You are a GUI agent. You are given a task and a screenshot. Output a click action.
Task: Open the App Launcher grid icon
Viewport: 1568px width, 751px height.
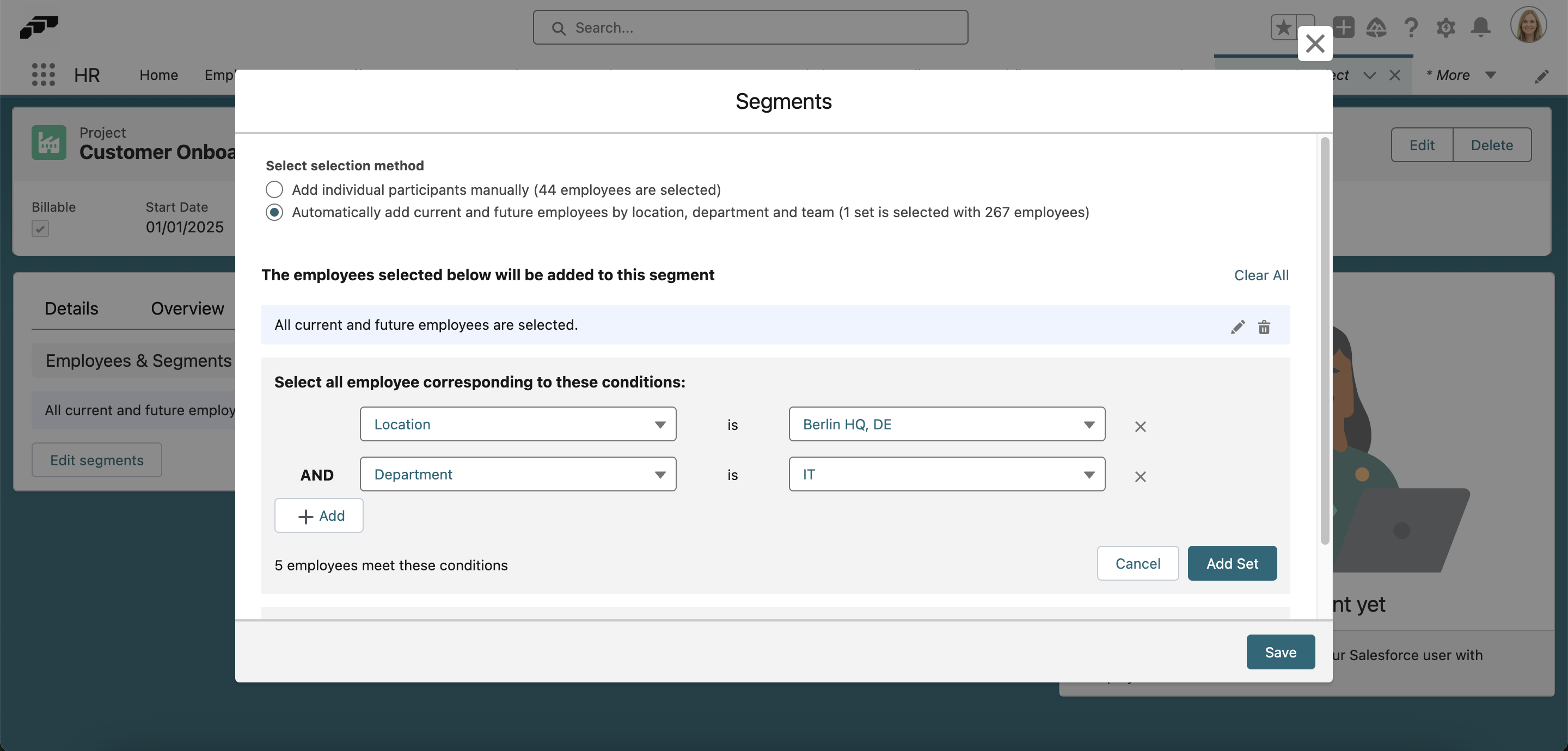[x=42, y=74]
